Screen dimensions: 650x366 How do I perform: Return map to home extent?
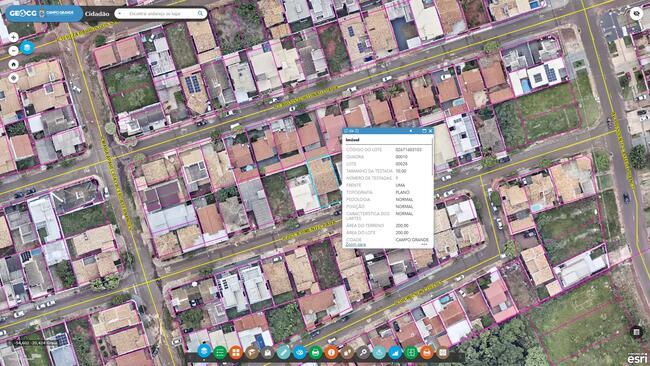coord(13,64)
